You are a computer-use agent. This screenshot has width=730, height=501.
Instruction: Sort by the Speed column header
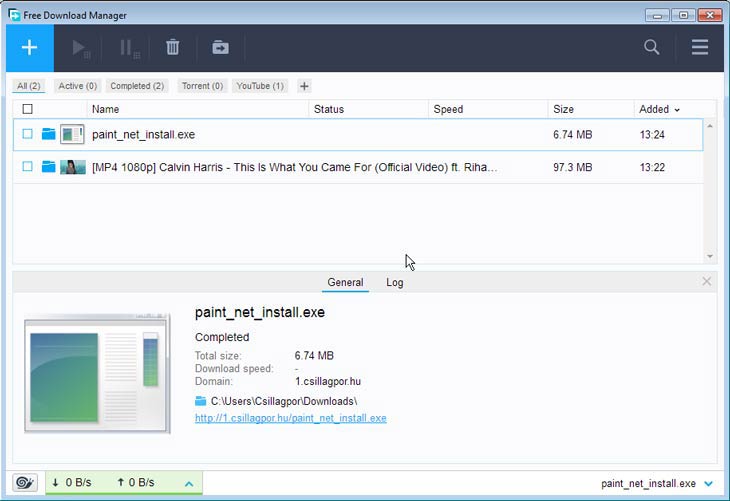(488, 109)
